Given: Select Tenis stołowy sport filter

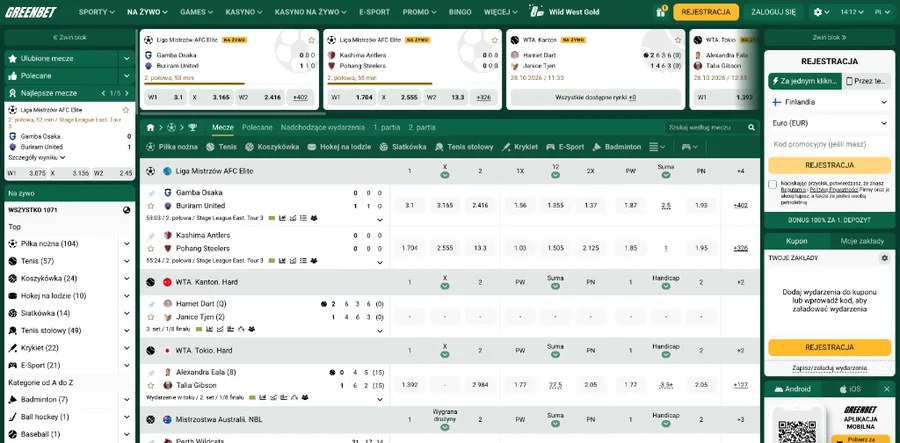Looking at the screenshot, I should pyautogui.click(x=464, y=147).
